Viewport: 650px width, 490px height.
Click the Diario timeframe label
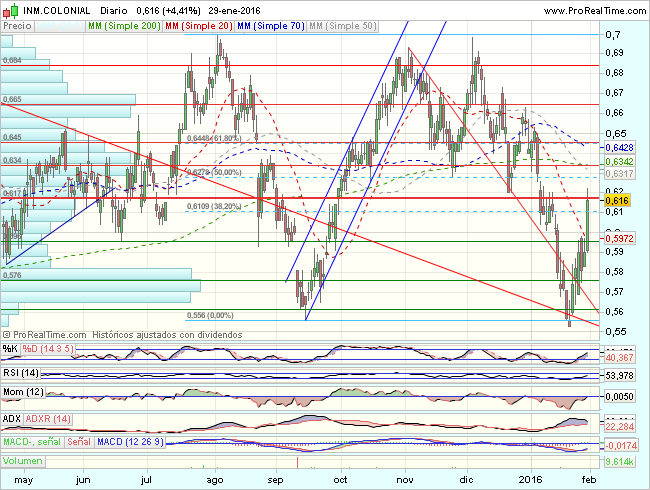[x=114, y=10]
